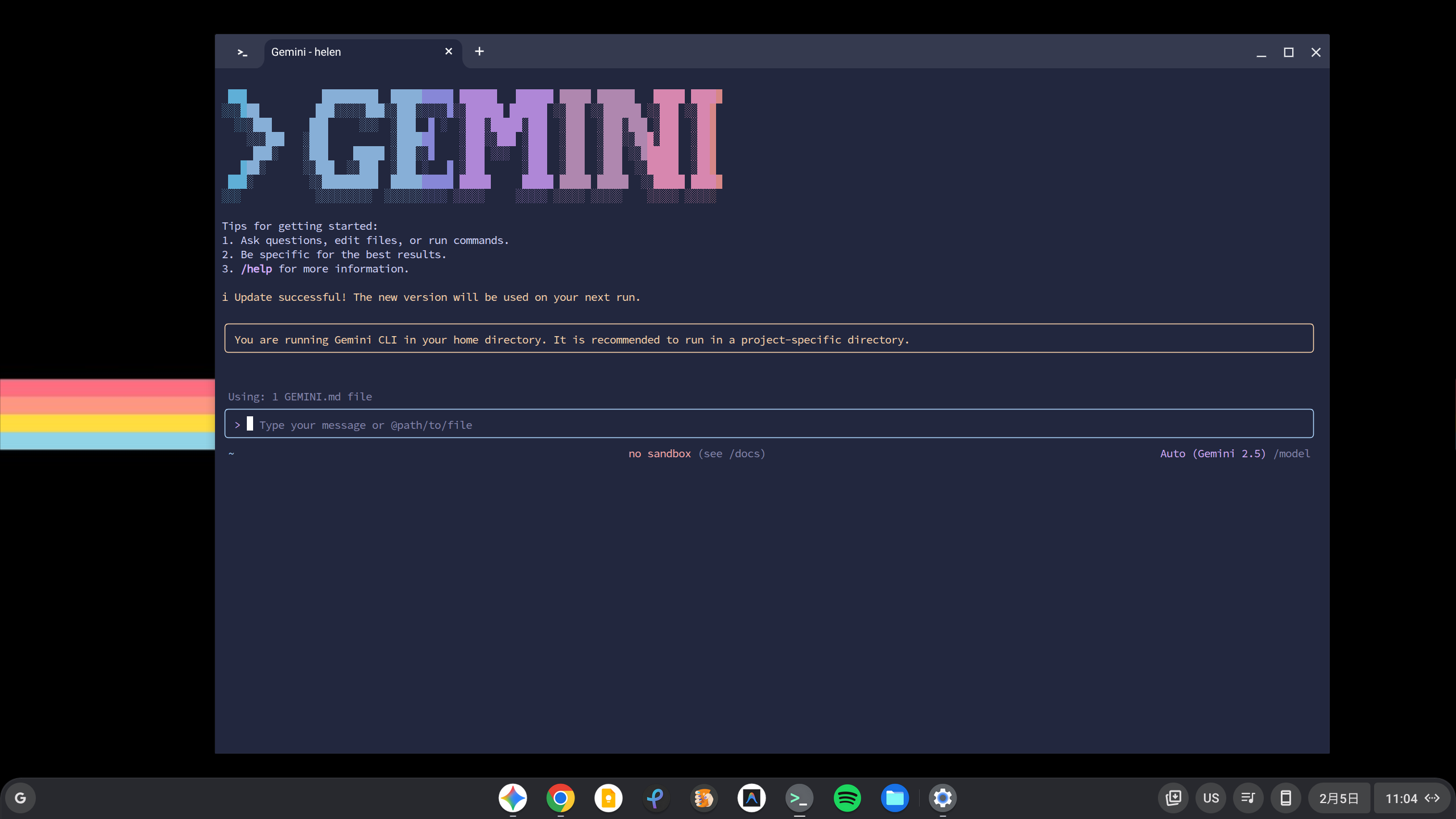Viewport: 1456px width, 819px height.
Task: Open Google Keep from the shelf
Action: click(607, 797)
